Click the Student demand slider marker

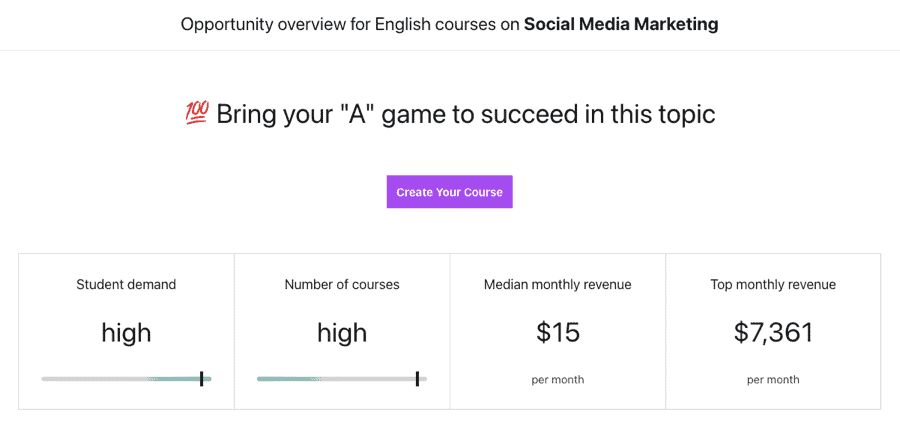pyautogui.click(x=201, y=379)
